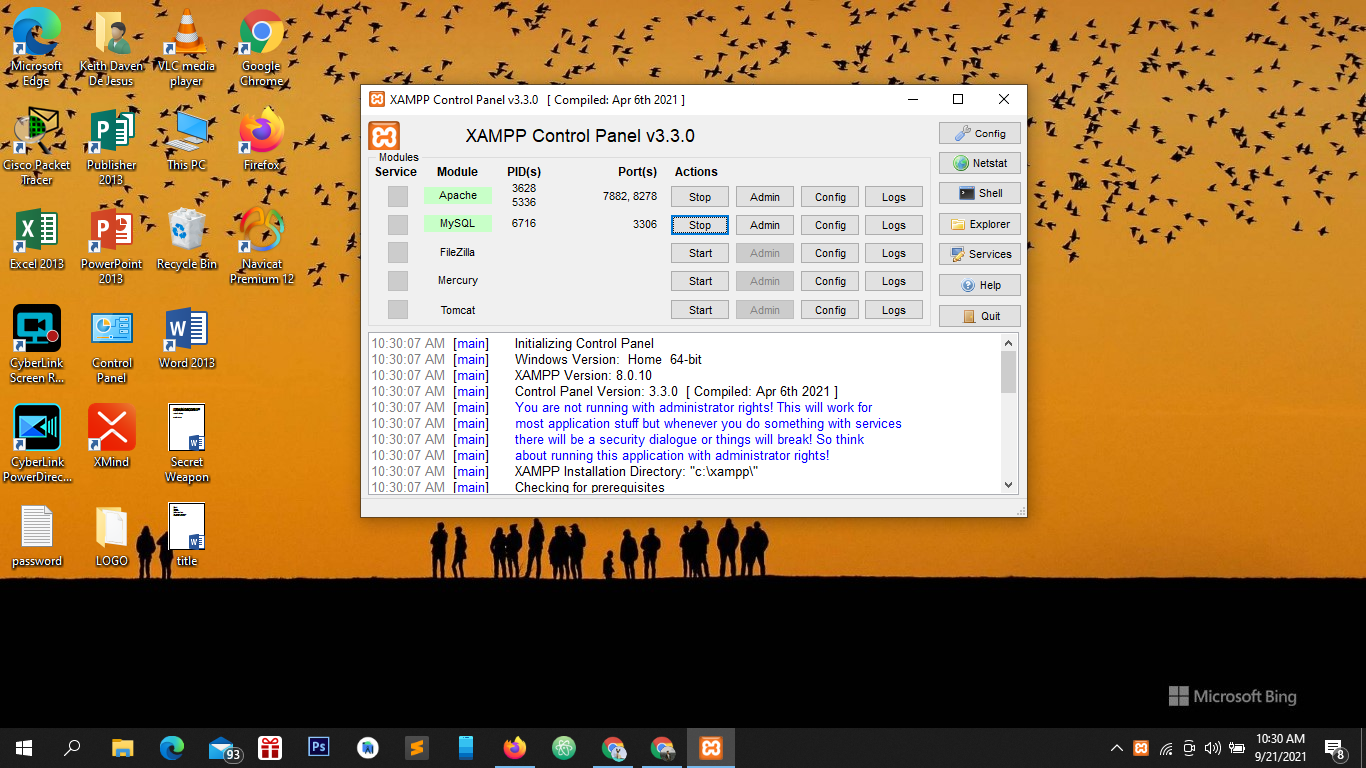
Task: Open Config options for Apache
Action: point(830,197)
